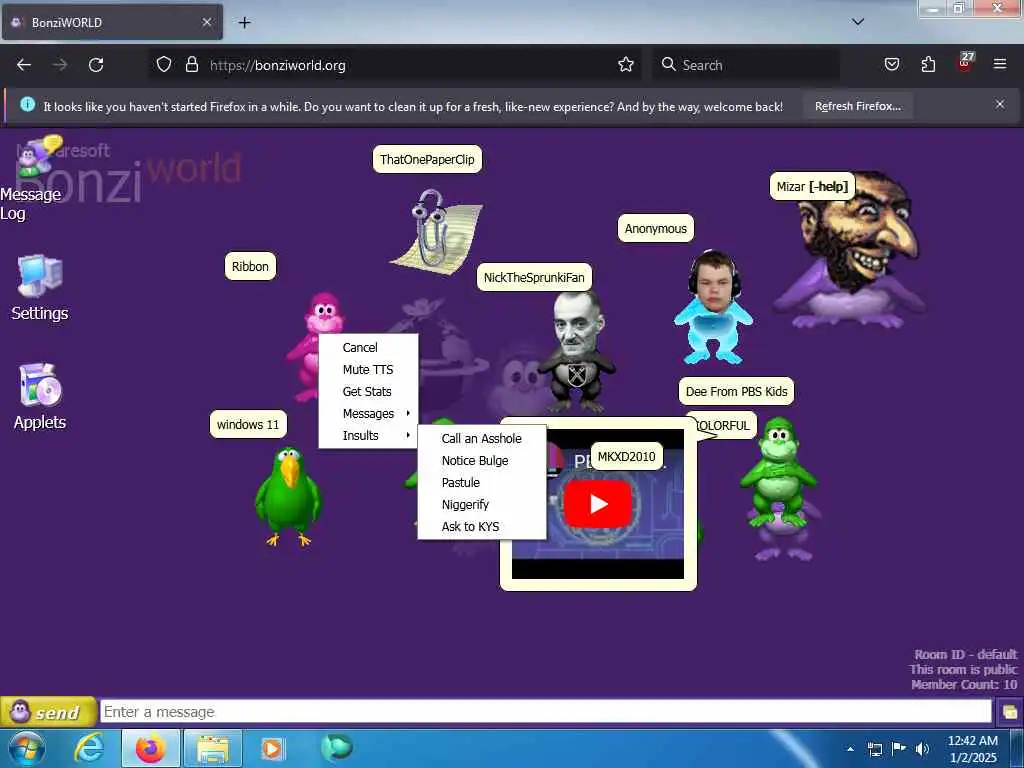Expand the Insults submenu

click(x=368, y=436)
